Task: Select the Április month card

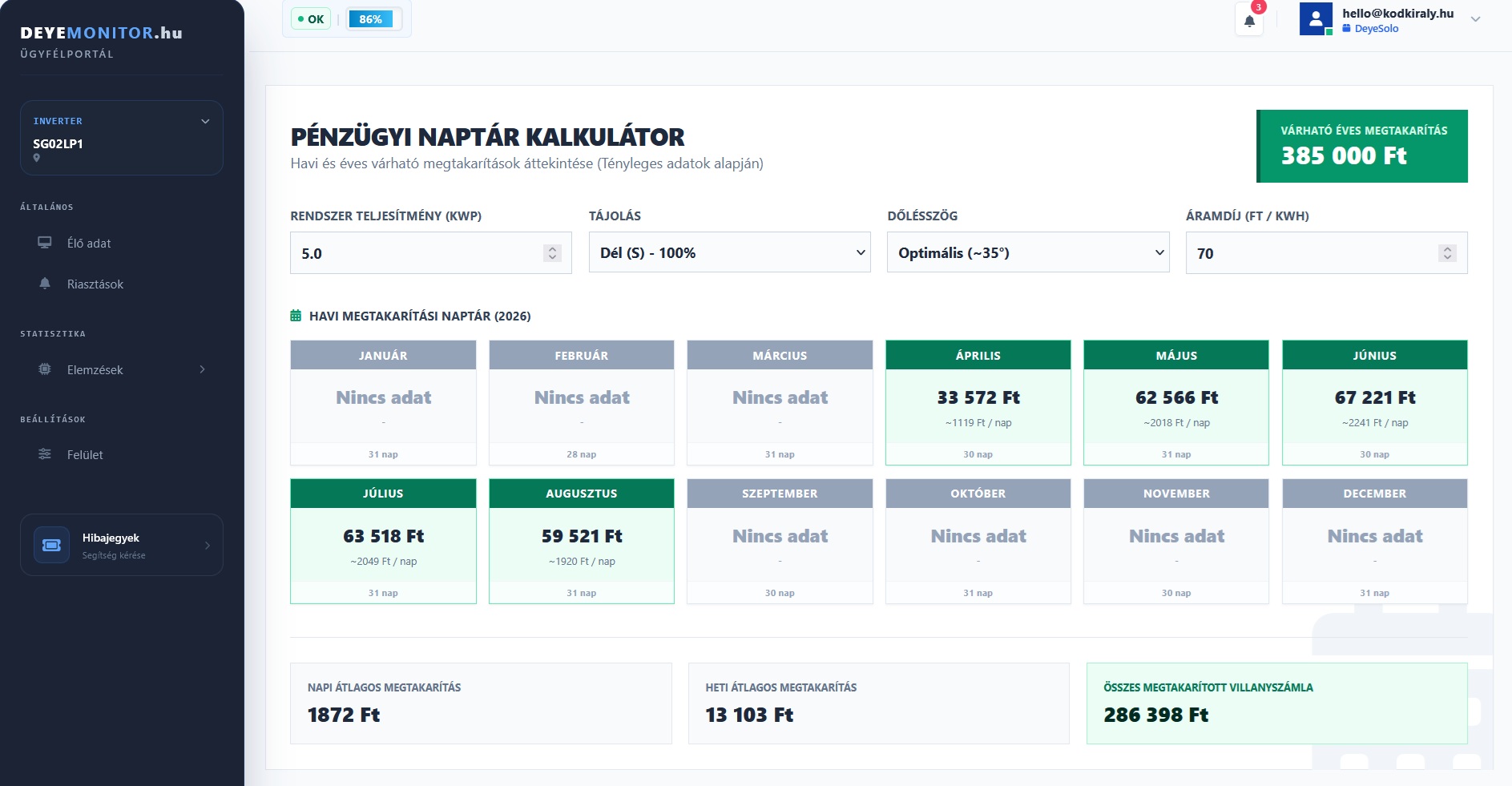Action: [x=978, y=402]
